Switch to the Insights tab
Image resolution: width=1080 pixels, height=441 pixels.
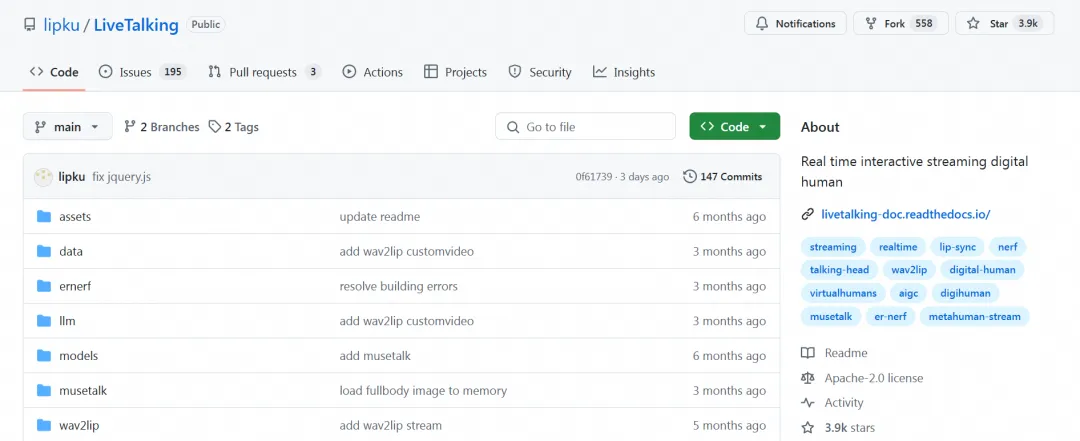coord(624,72)
